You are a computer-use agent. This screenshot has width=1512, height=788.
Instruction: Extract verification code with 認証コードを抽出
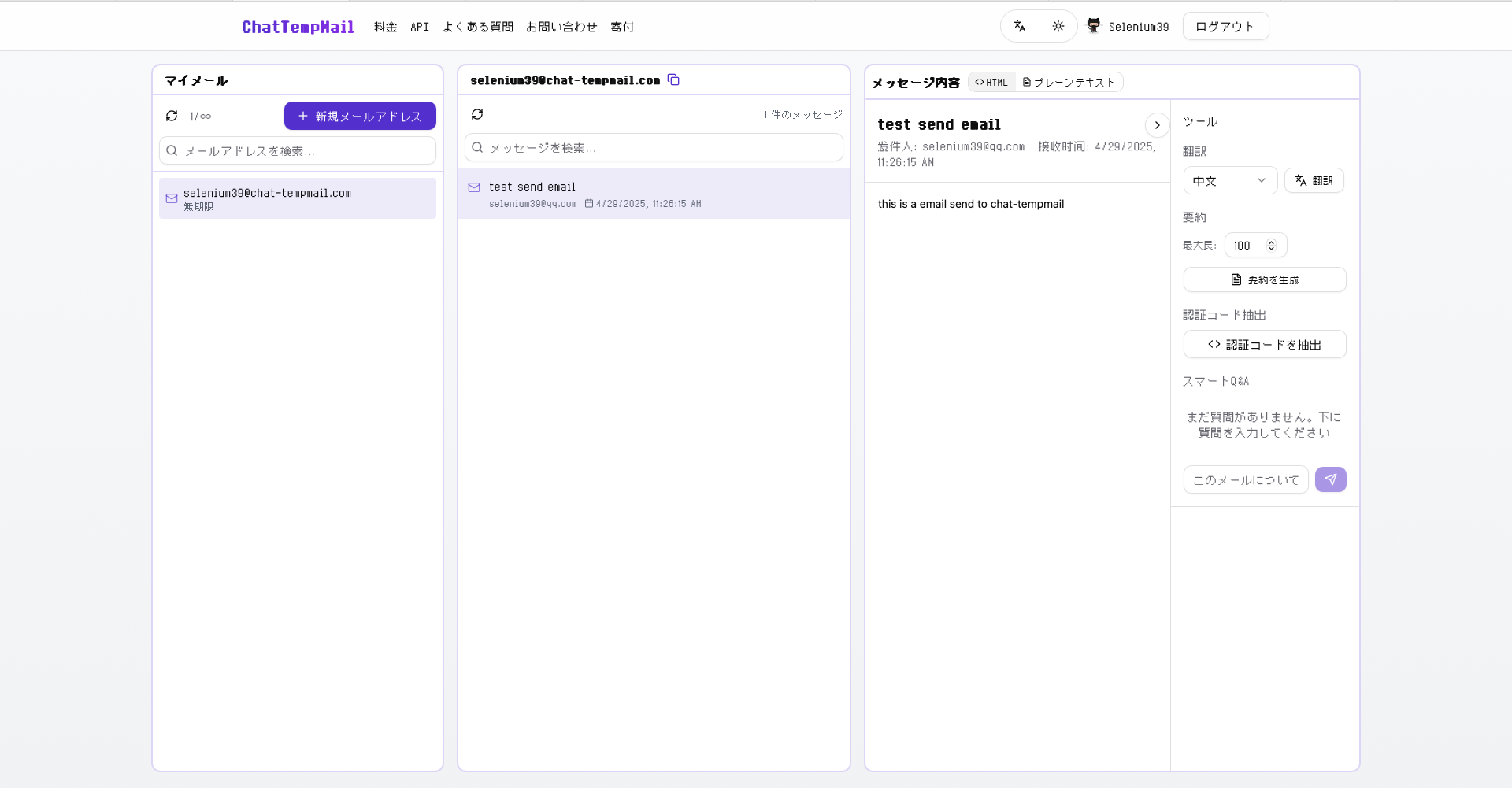[1264, 344]
